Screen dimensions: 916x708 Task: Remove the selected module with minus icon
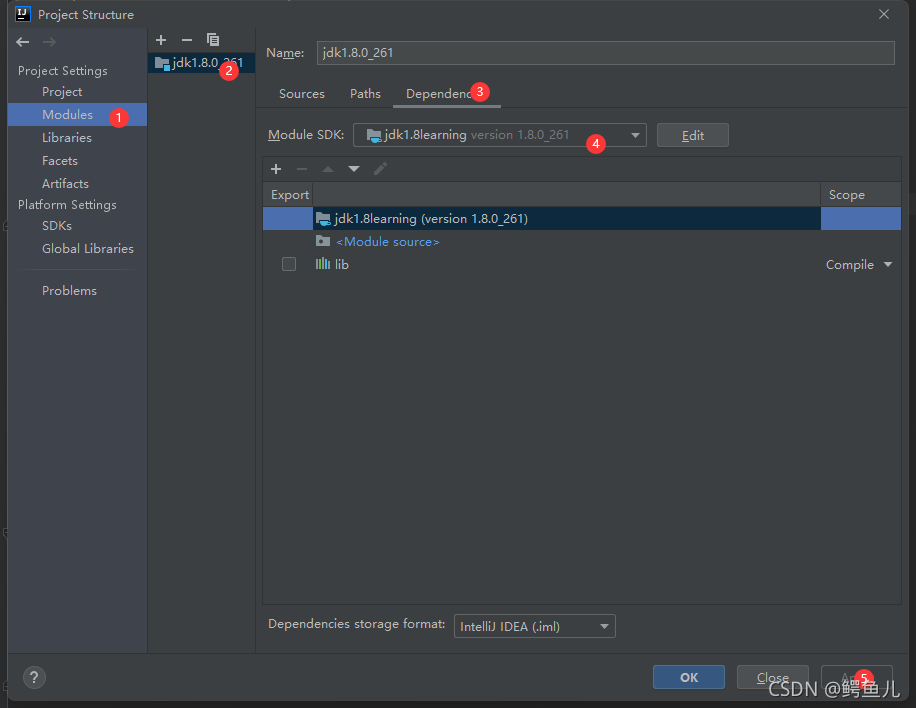point(187,40)
